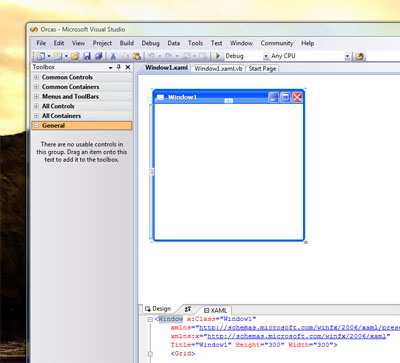Open the Community menu
Image resolution: width=400 pixels, height=363 pixels.
(x=277, y=43)
